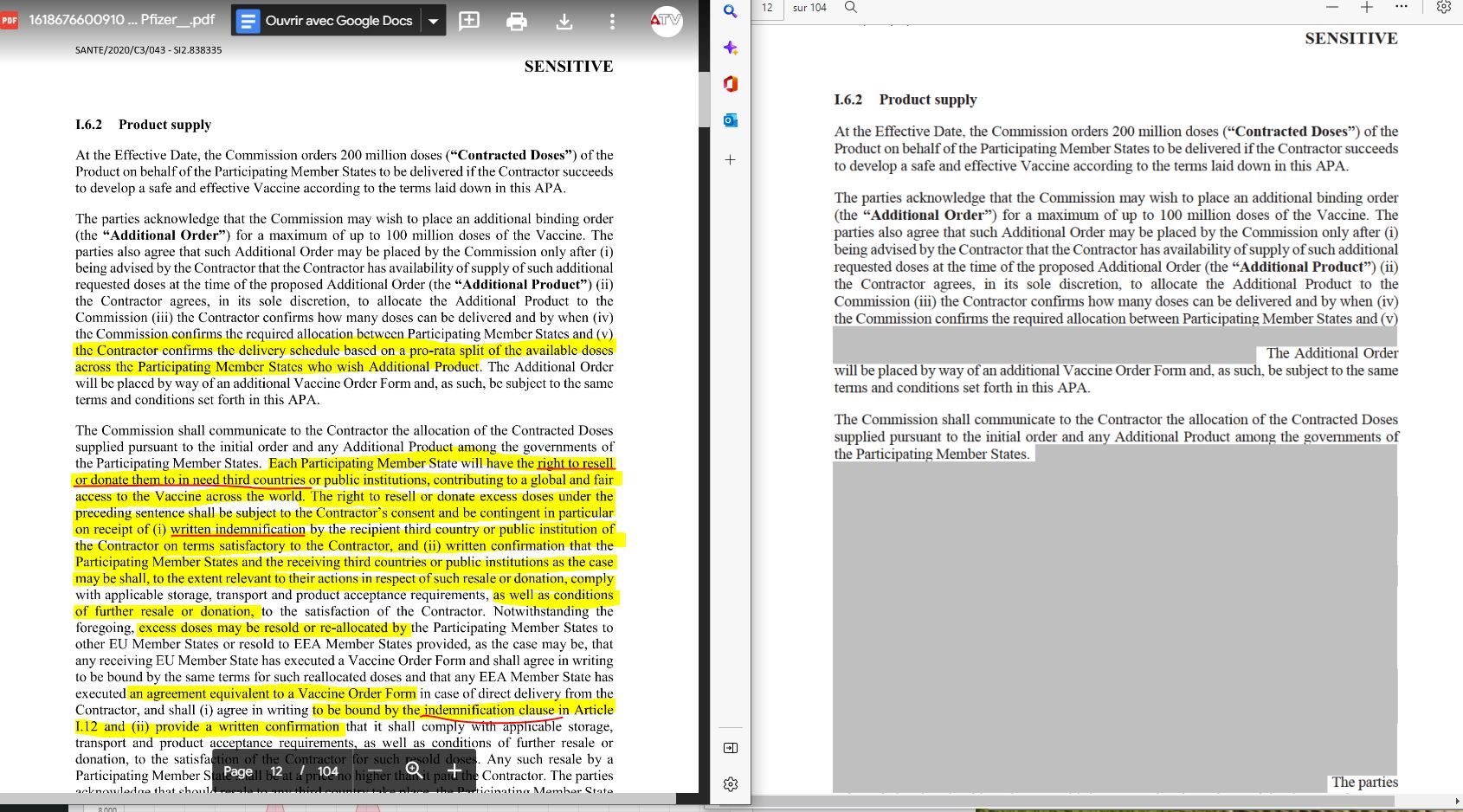Screen dimensions: 1463x812
Task: Open right PDF viewer settings gear
Action: [1443, 7]
